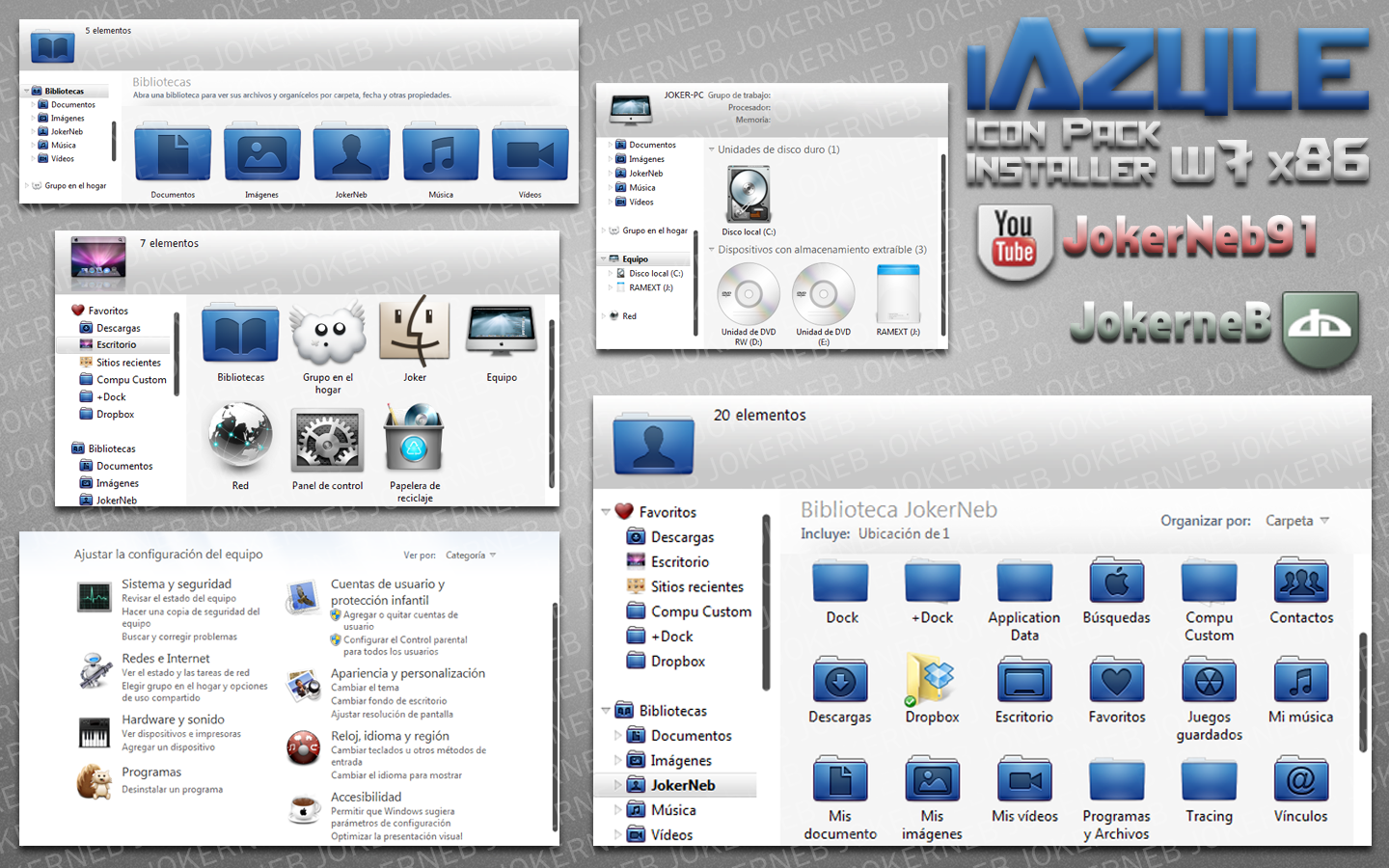Collapse Equipo tree arrow in JOKER-PC window
The height and width of the screenshot is (868, 1389).
coord(603,258)
